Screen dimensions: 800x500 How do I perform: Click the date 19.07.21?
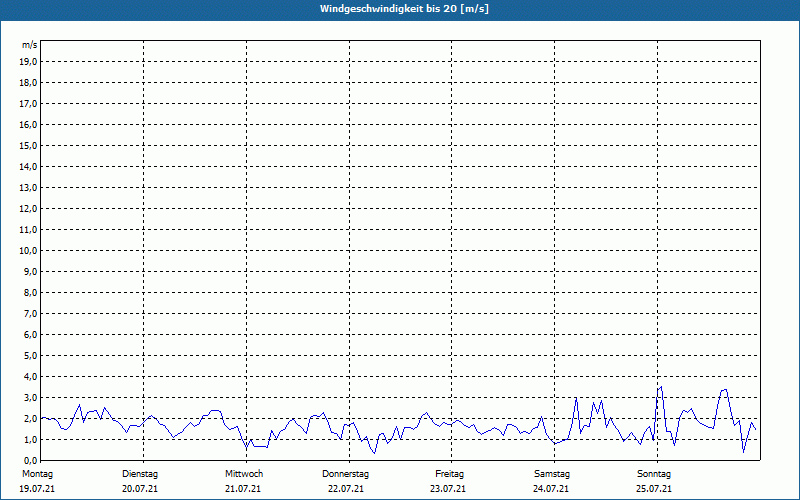37,489
